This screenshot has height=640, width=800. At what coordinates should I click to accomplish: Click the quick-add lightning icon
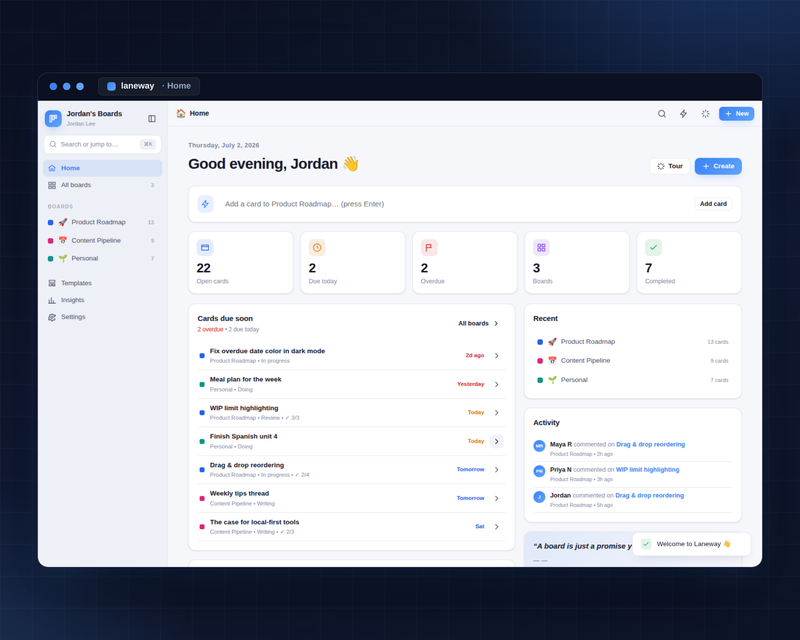[x=205, y=204]
